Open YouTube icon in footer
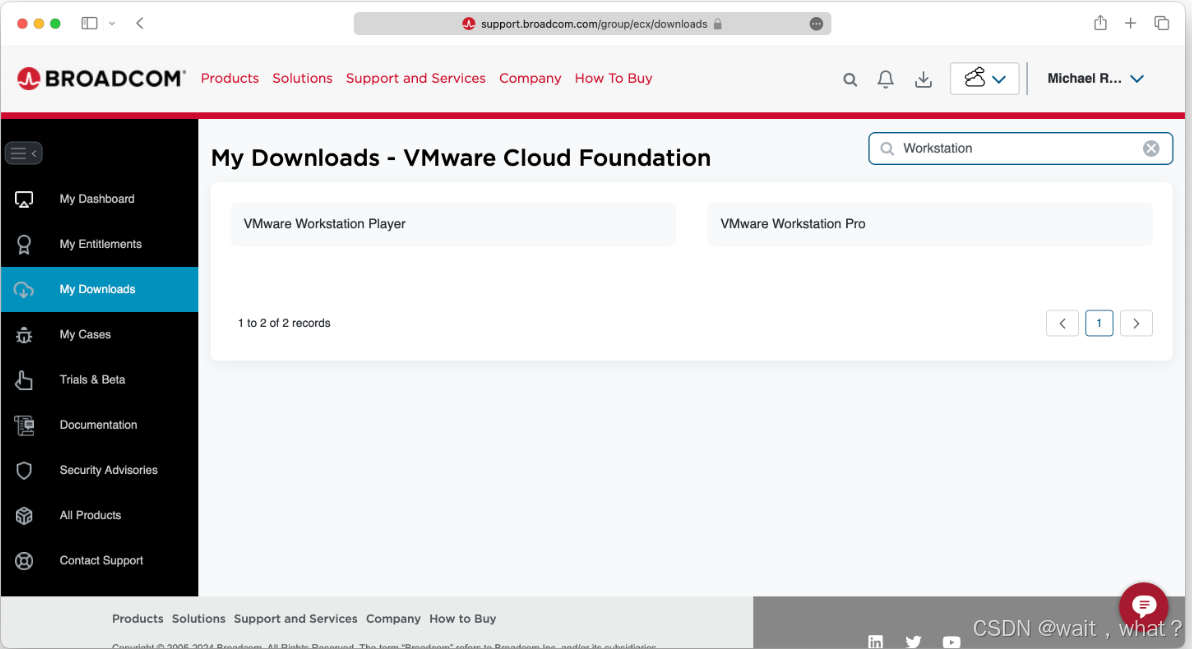Image resolution: width=1192 pixels, height=649 pixels. [951, 642]
